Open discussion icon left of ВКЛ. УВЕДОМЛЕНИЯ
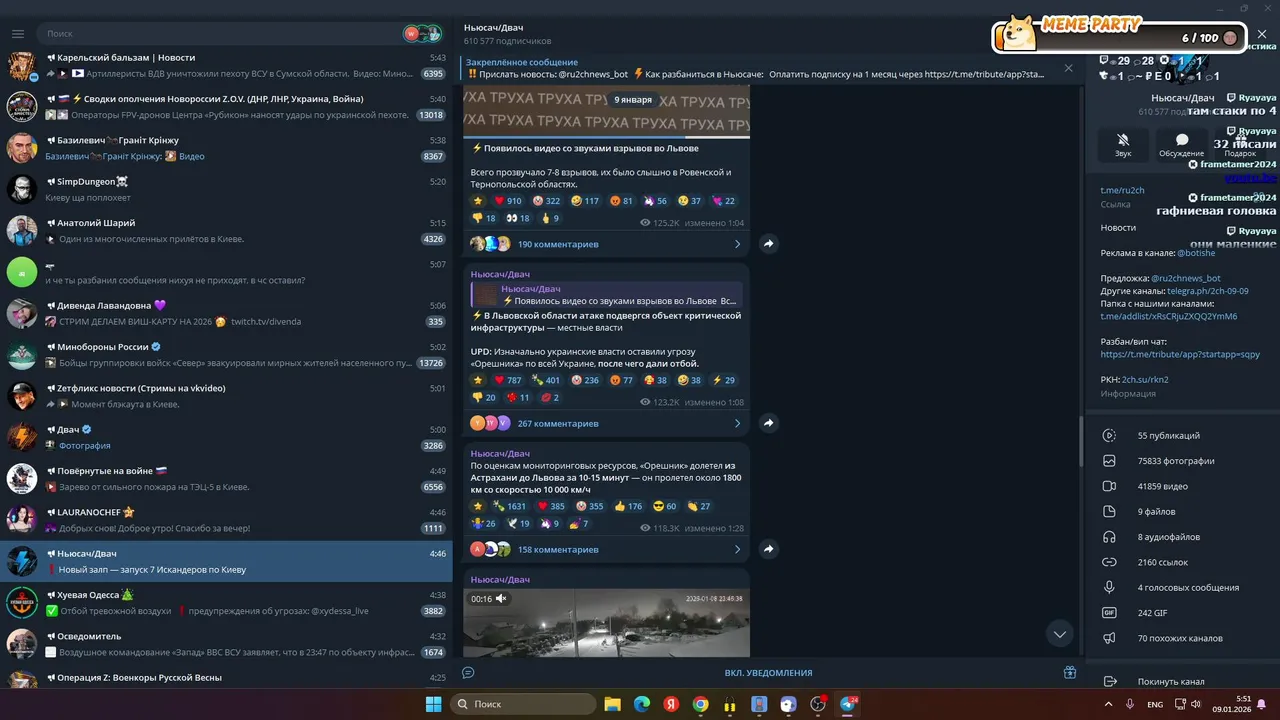The width and height of the screenshot is (1280, 720). pos(468,673)
